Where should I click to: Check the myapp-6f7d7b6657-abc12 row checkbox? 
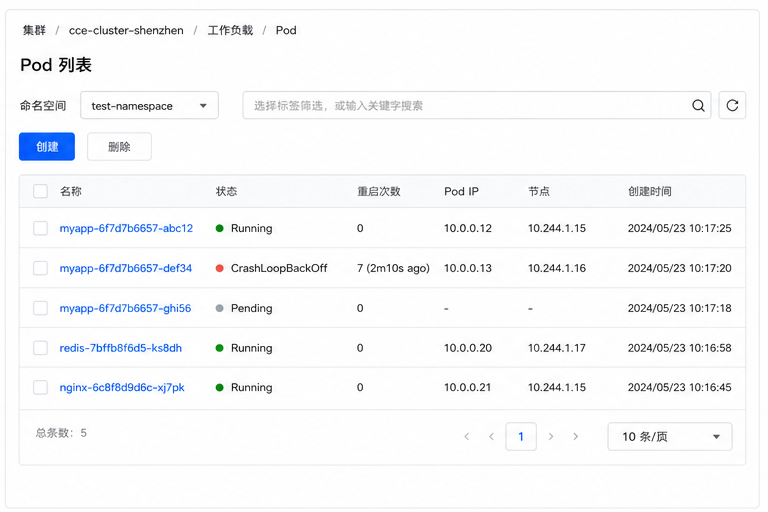pos(40,228)
